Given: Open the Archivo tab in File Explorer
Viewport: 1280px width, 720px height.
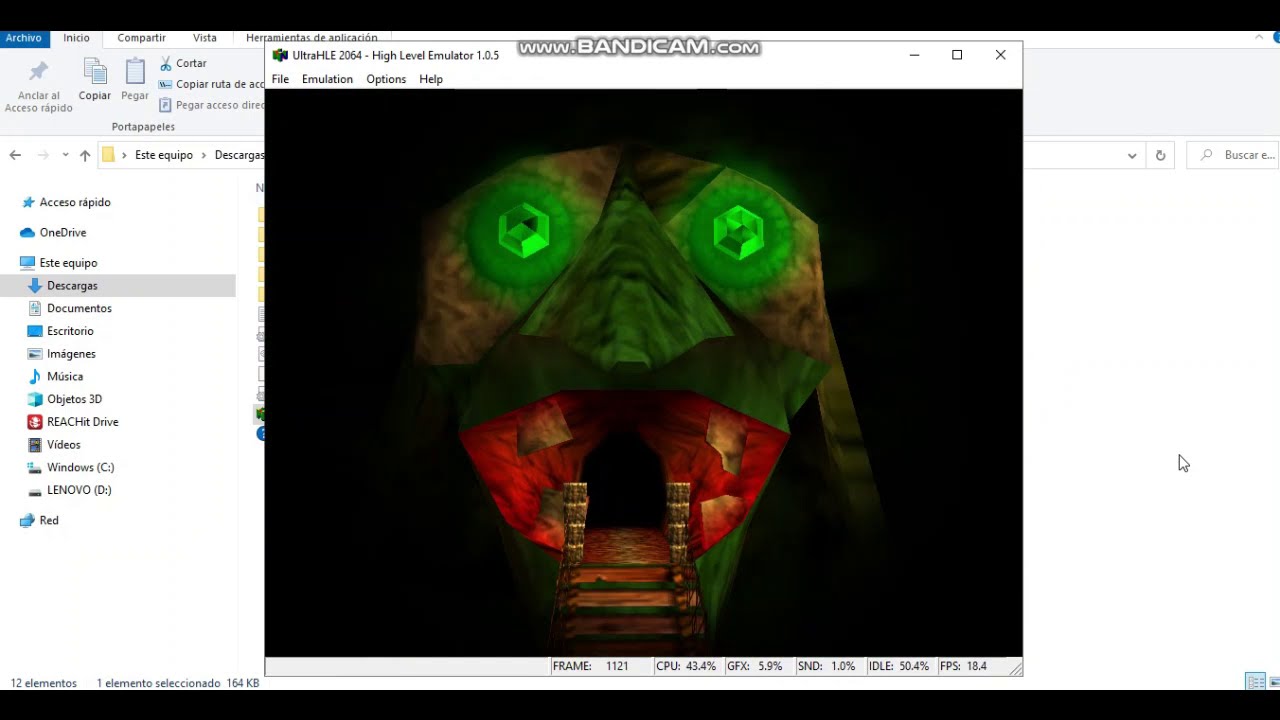Looking at the screenshot, I should [23, 38].
